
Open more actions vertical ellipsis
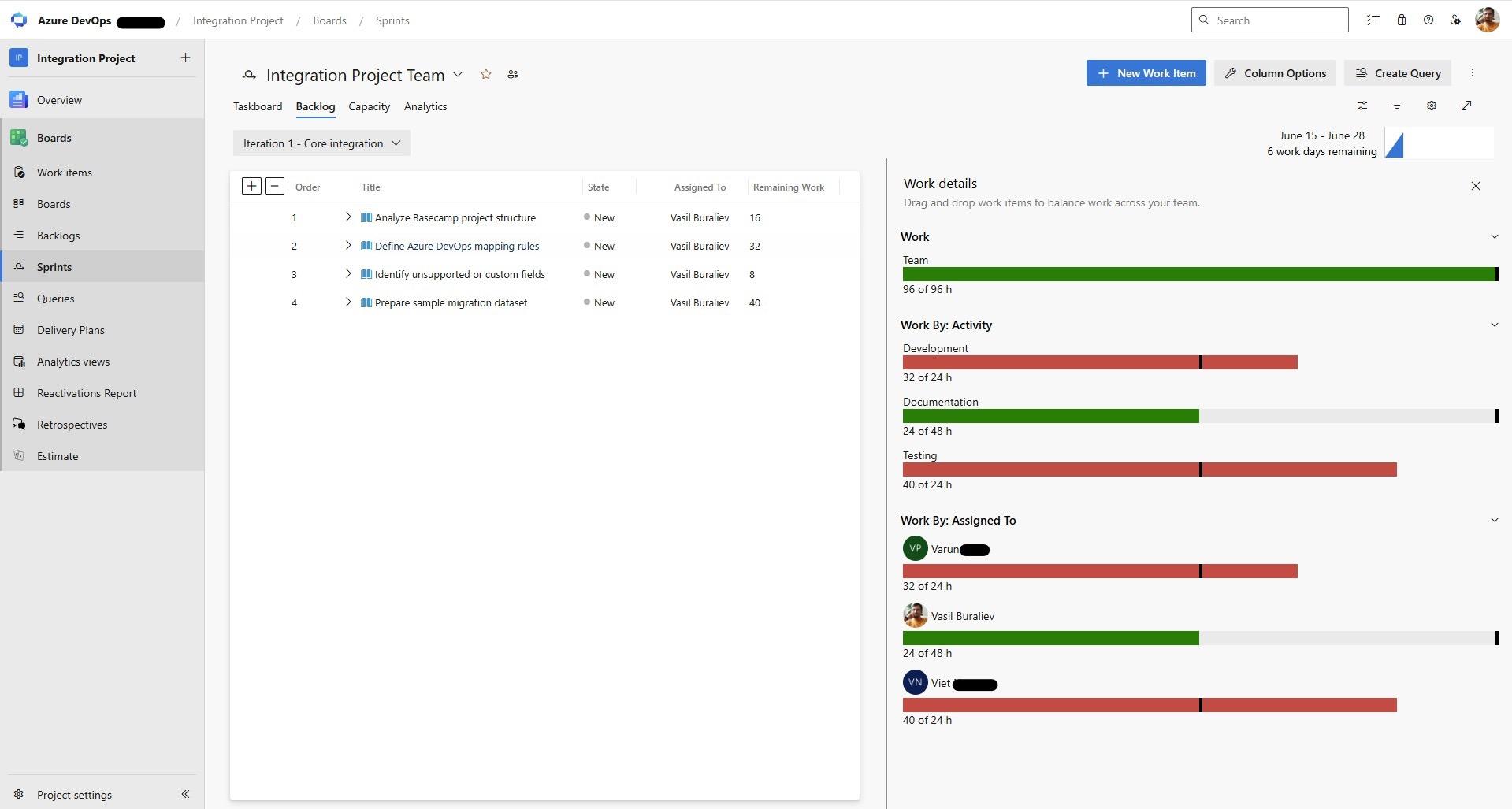click(1473, 73)
